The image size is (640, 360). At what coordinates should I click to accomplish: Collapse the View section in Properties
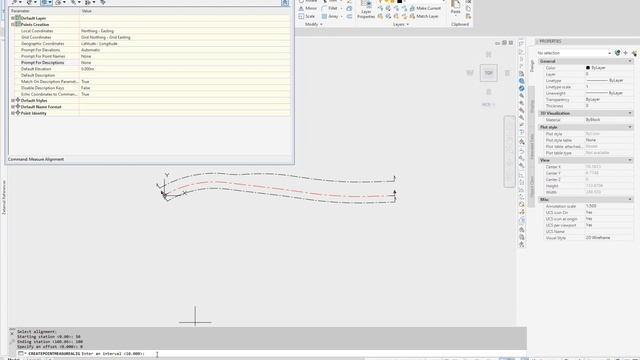(x=630, y=160)
